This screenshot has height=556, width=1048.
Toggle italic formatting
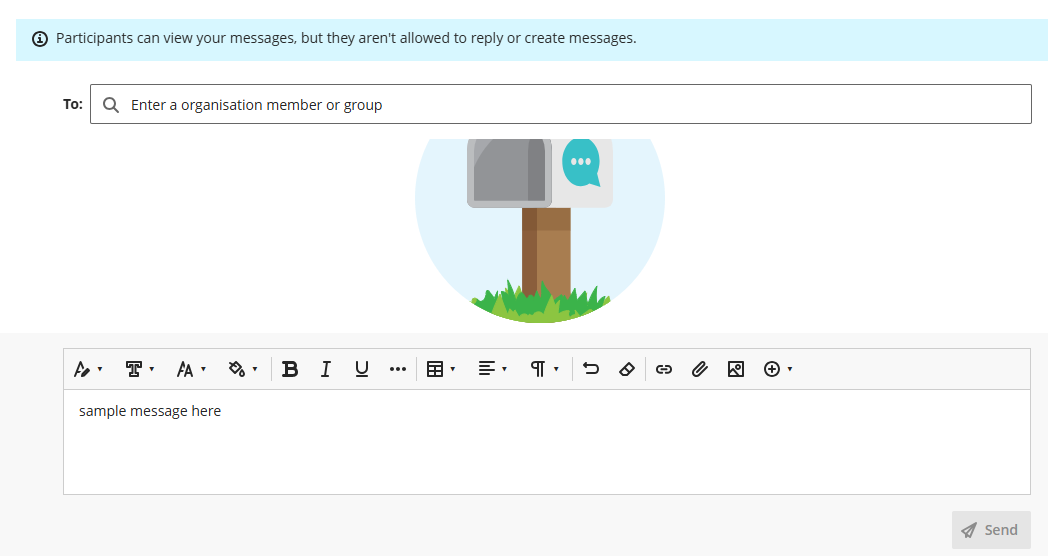pos(325,369)
